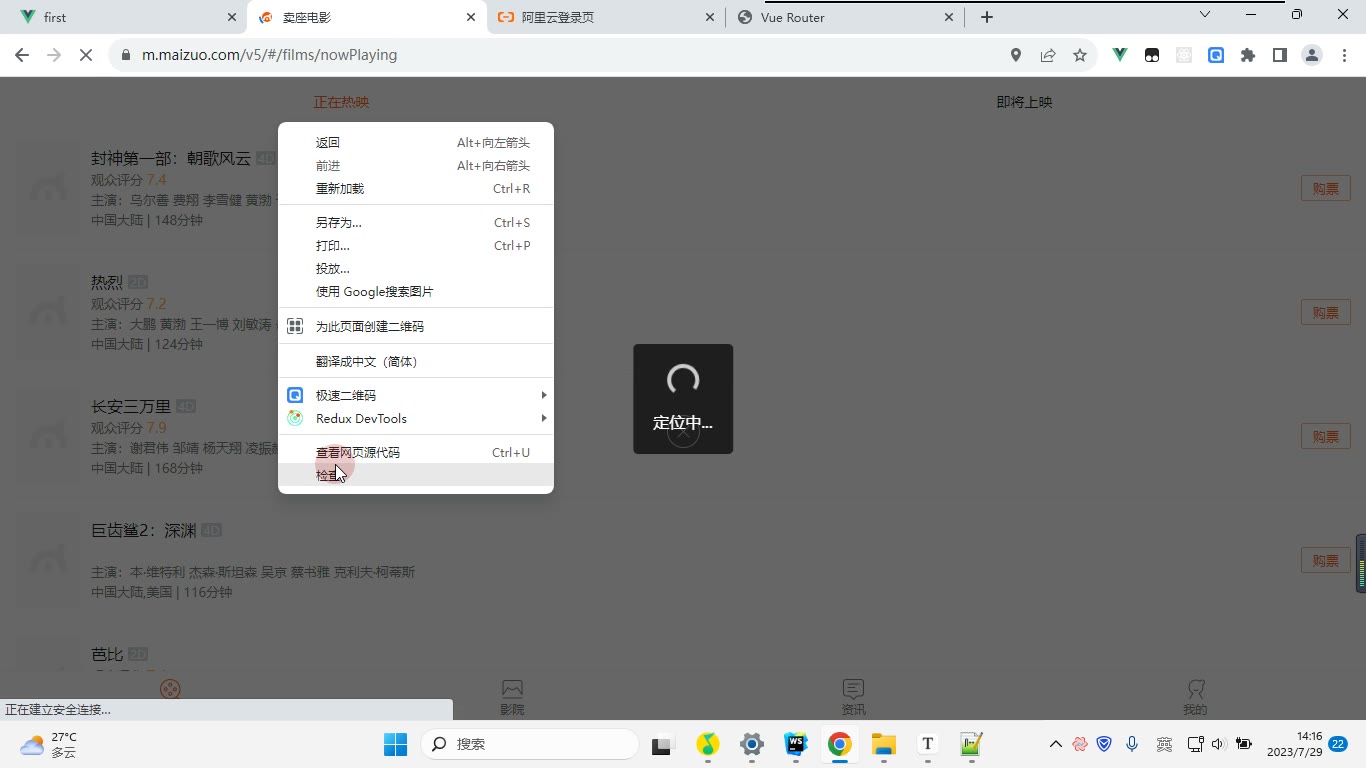Select 另存为... in the context menu

click(x=416, y=222)
